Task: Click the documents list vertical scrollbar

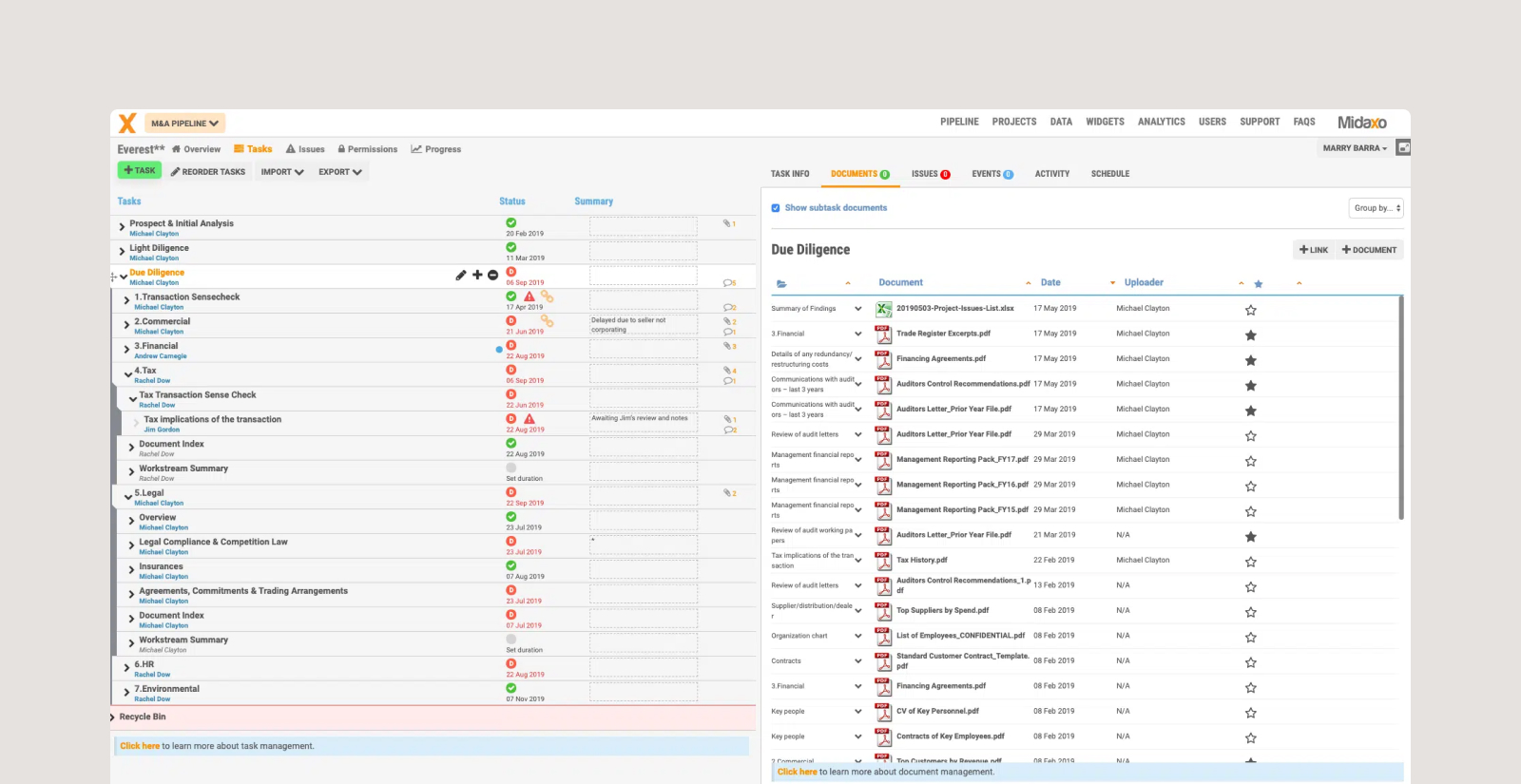Action: tap(1401, 409)
